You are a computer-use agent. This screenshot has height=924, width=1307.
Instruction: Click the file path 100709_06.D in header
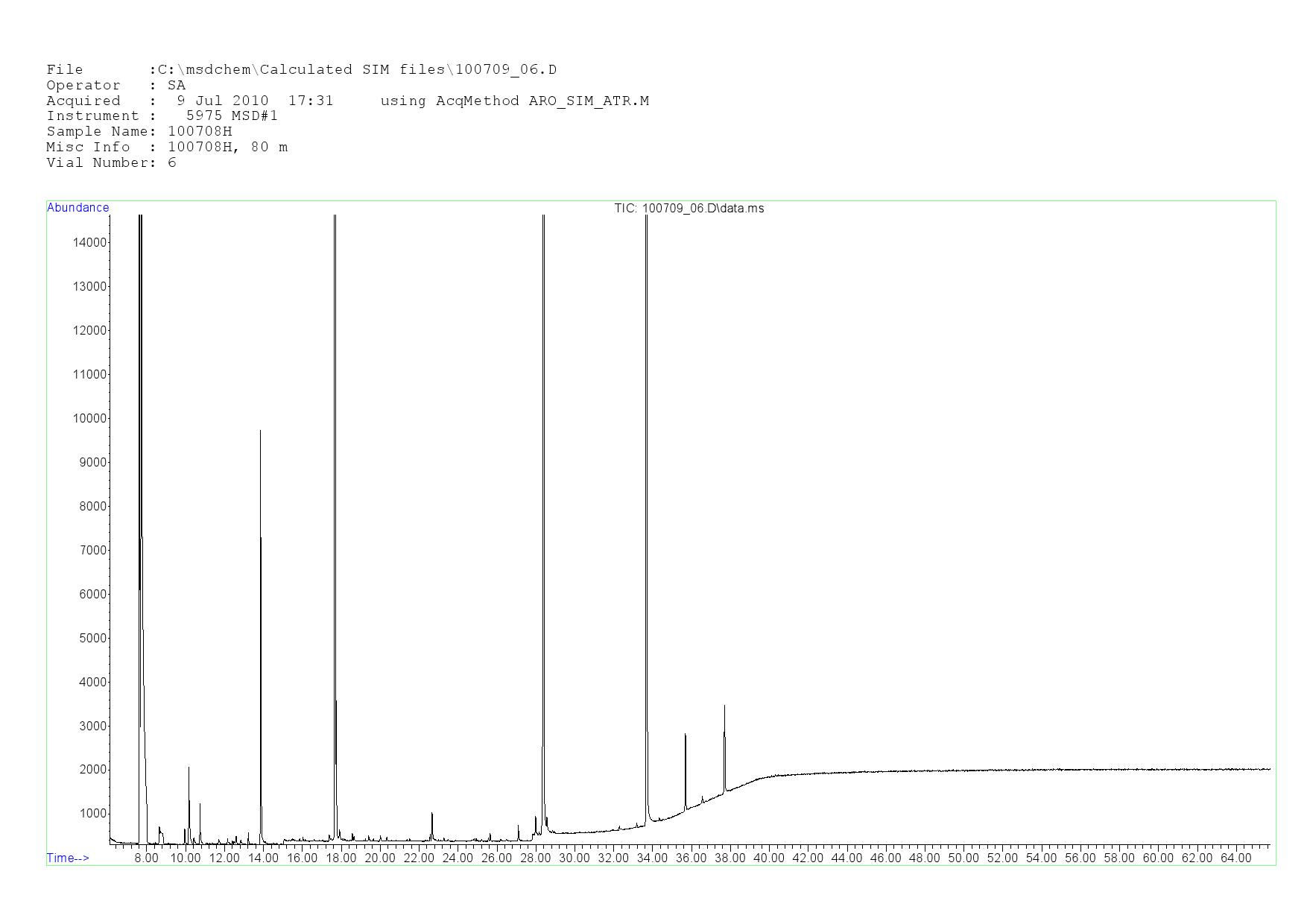pyautogui.click(x=506, y=69)
